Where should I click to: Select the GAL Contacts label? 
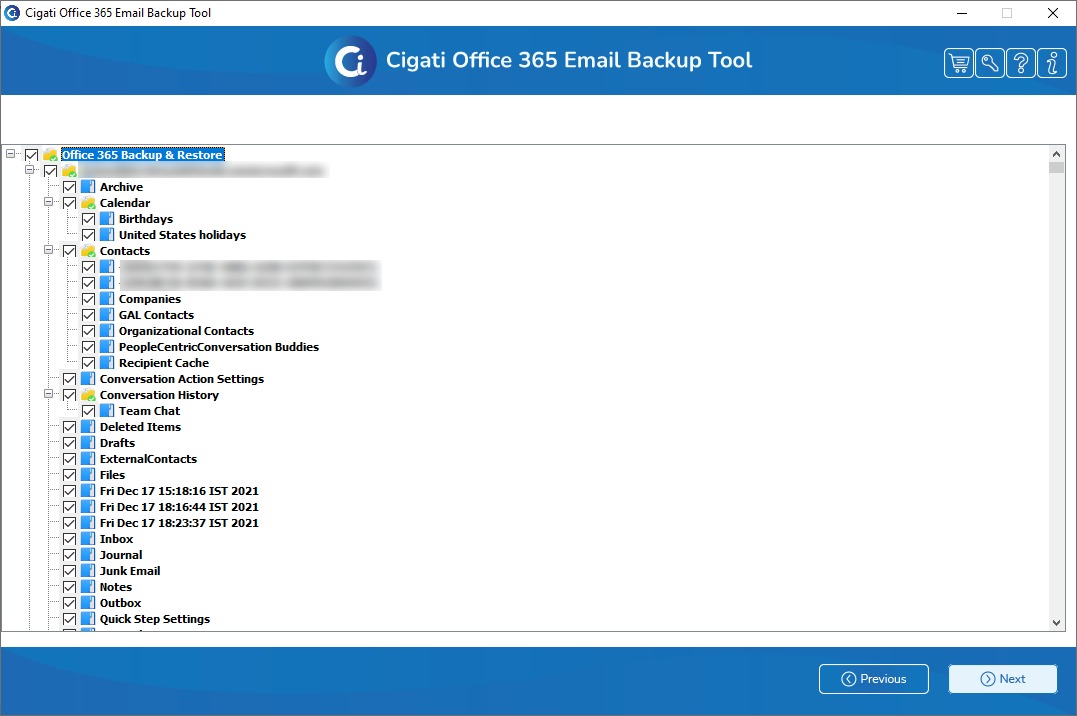coord(157,315)
